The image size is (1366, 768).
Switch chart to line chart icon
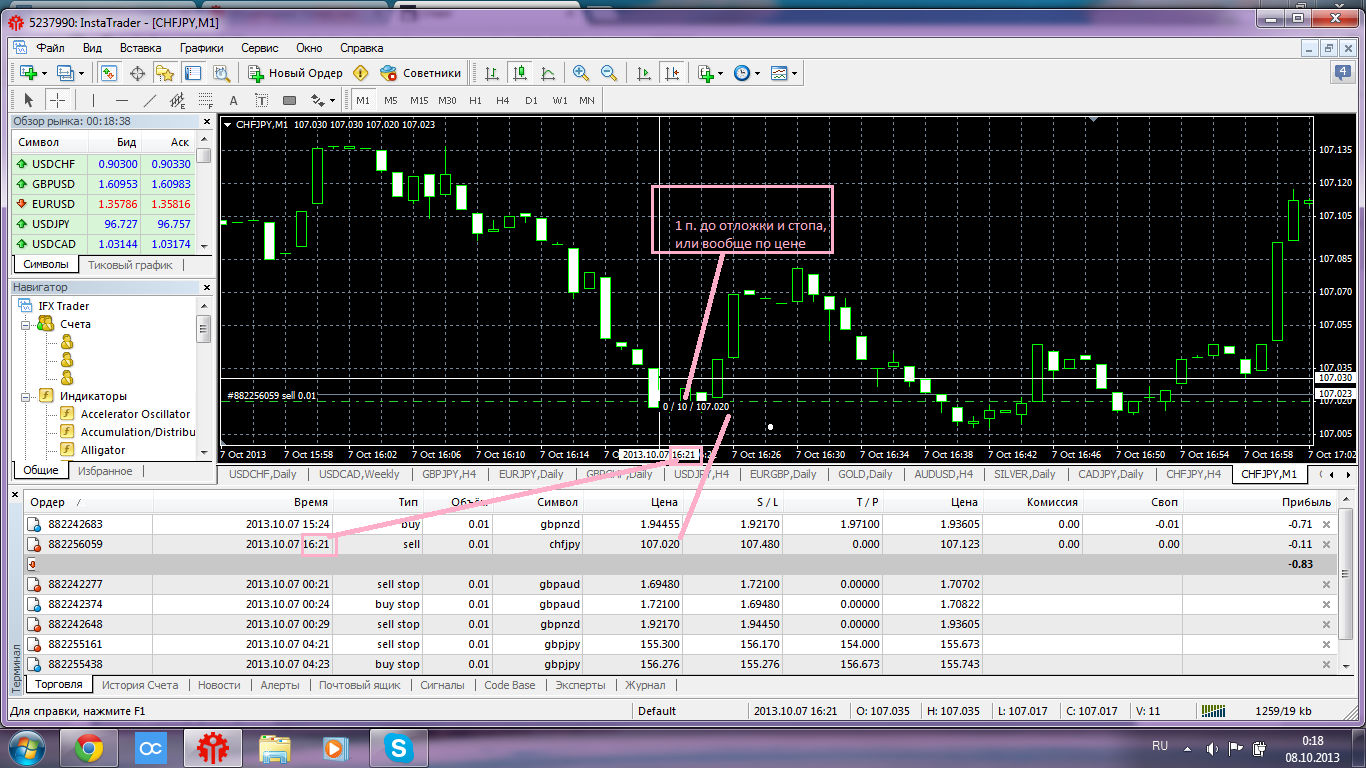pyautogui.click(x=548, y=73)
